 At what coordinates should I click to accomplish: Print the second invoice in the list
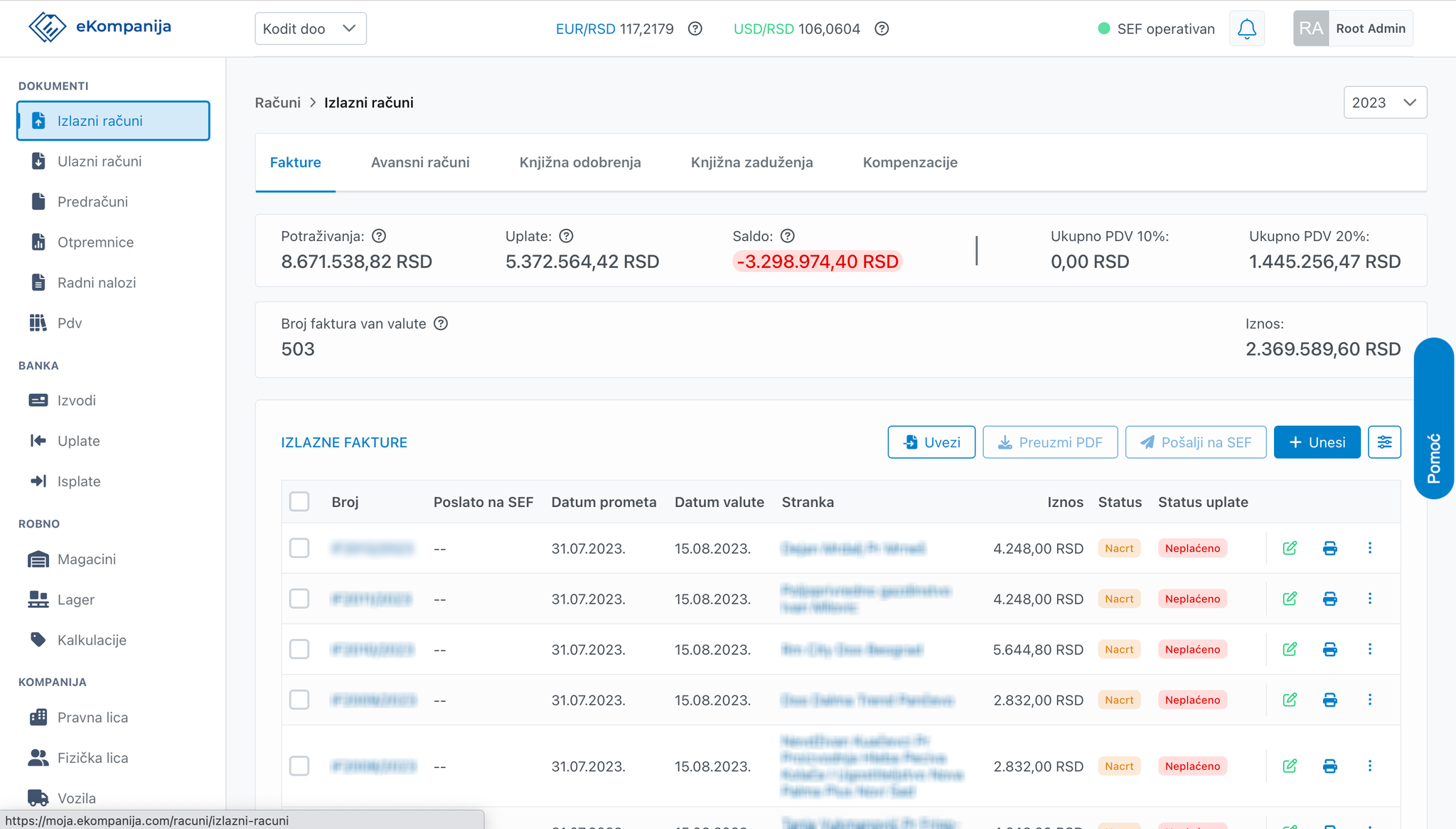(1329, 599)
